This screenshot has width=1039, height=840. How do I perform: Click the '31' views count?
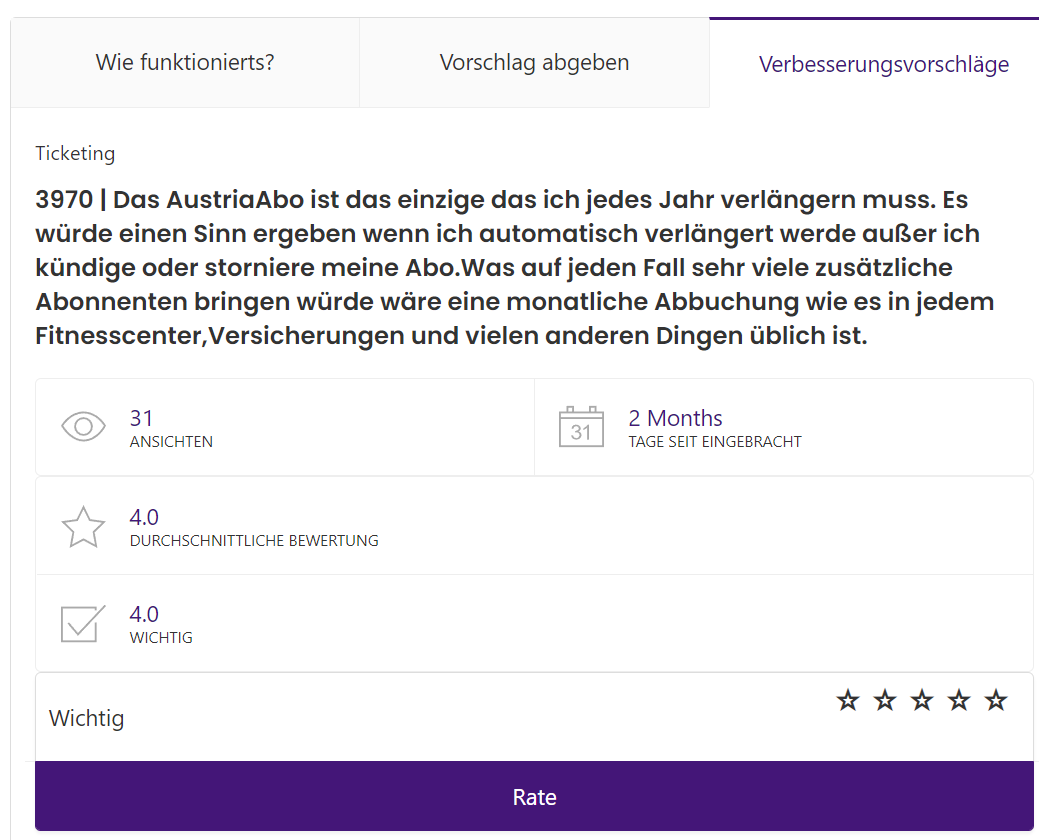(x=141, y=418)
